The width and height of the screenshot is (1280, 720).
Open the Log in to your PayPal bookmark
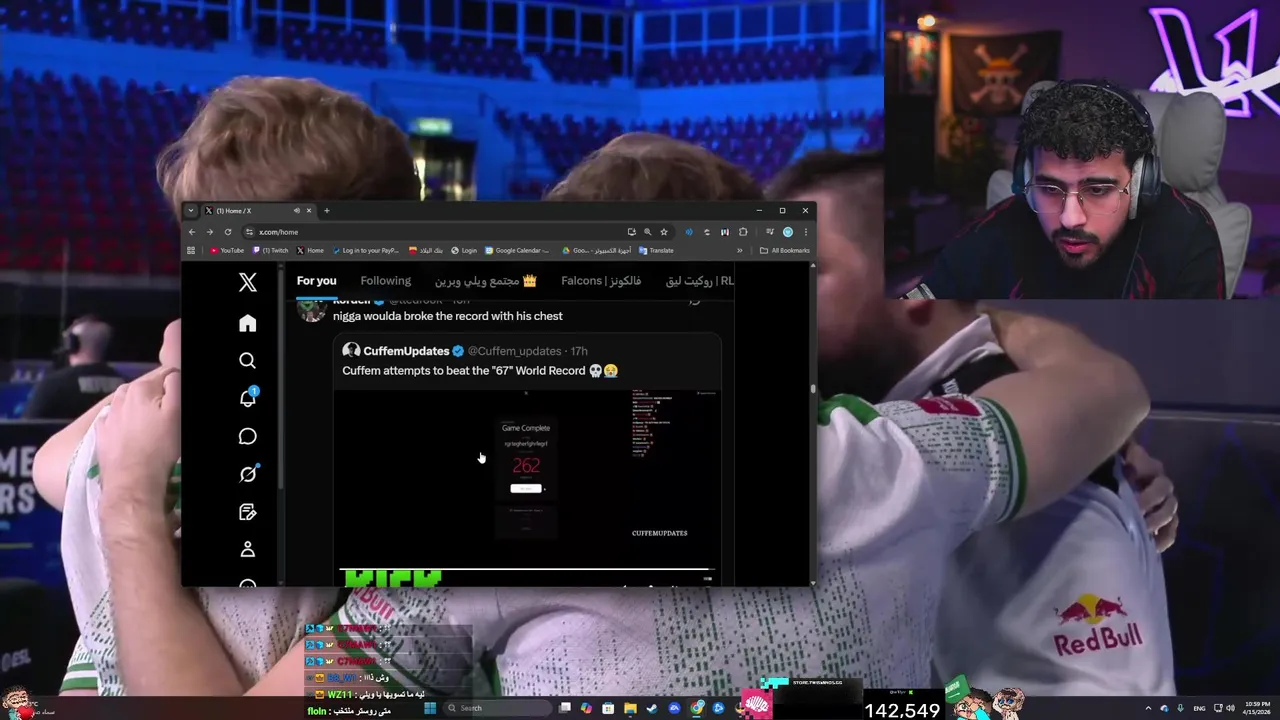click(x=365, y=250)
